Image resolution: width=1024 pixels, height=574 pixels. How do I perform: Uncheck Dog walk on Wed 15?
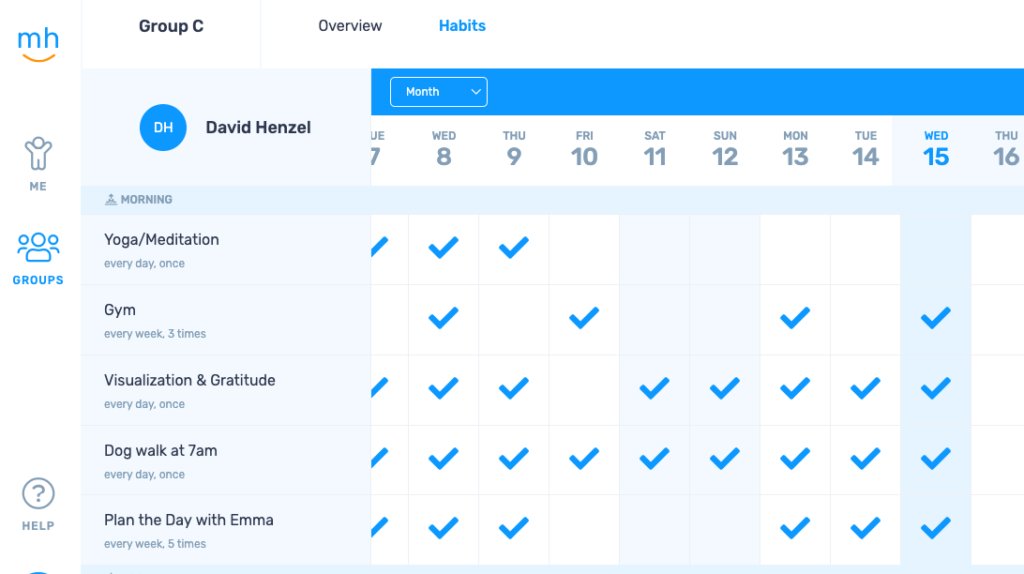tap(936, 459)
